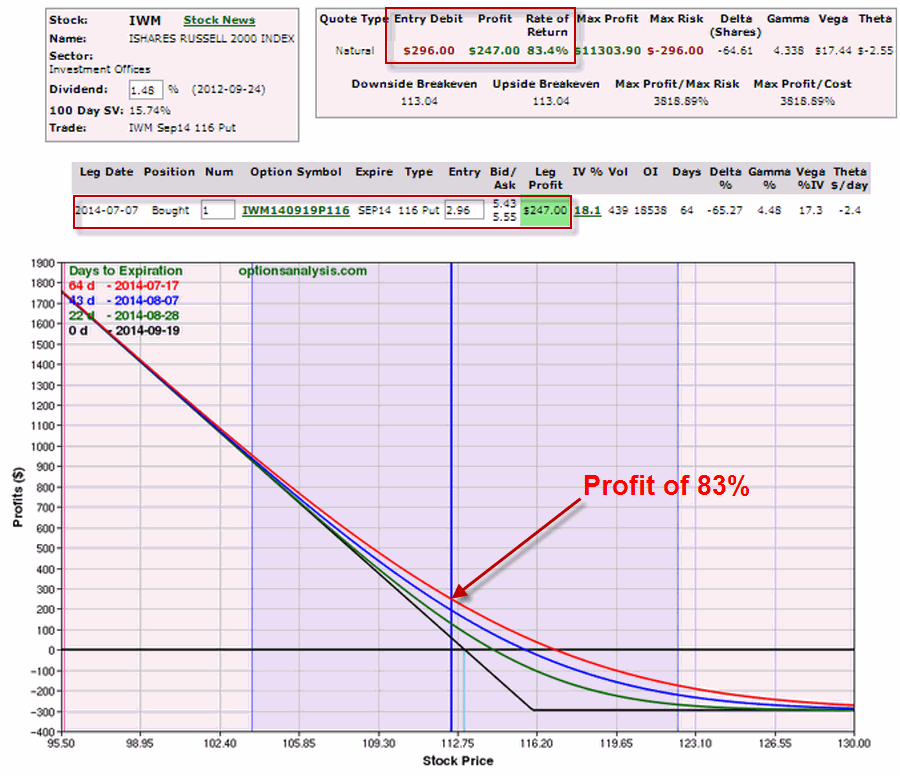Viewport: 900px width, 776px height.
Task: Select the Profit value $247.00
Action: click(494, 51)
